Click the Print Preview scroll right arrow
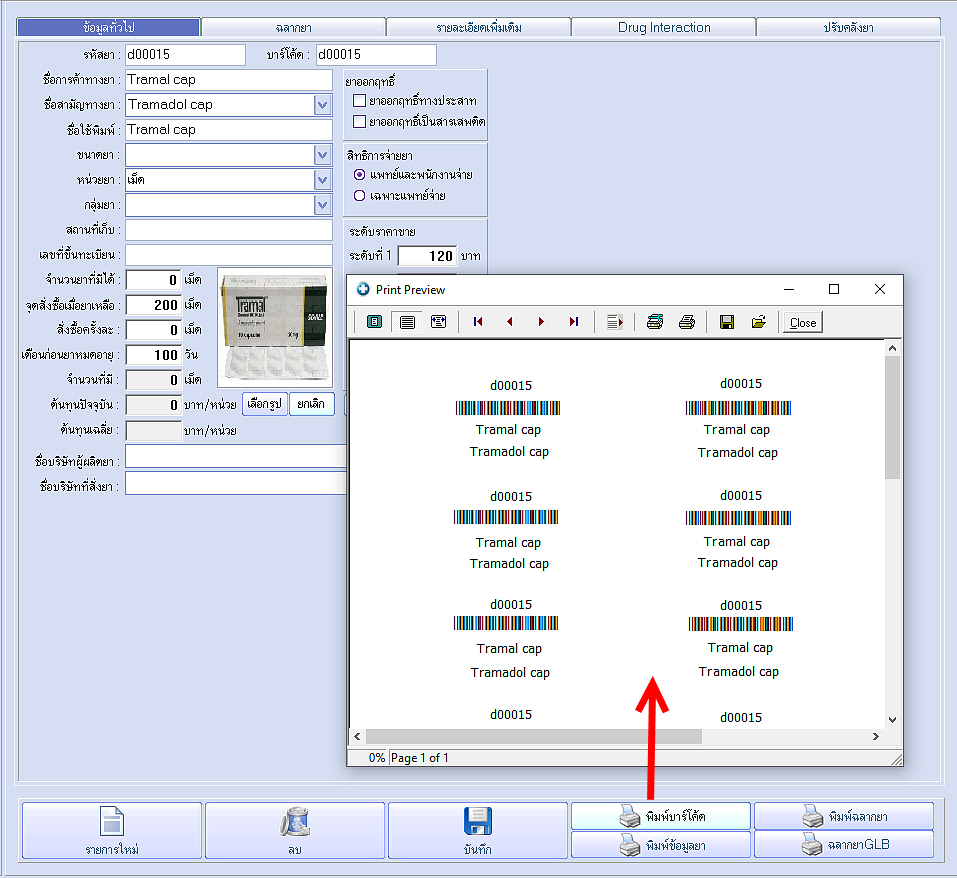This screenshot has width=957, height=878. [x=876, y=736]
